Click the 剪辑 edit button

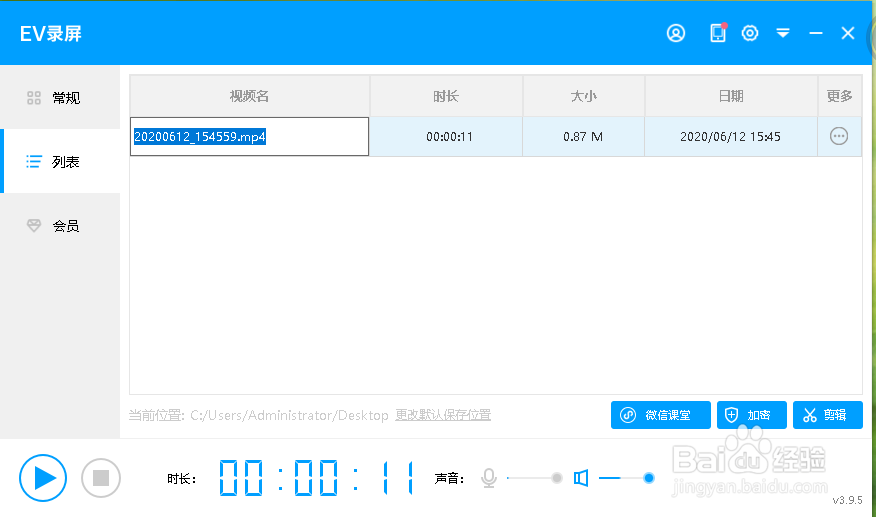click(x=827, y=415)
